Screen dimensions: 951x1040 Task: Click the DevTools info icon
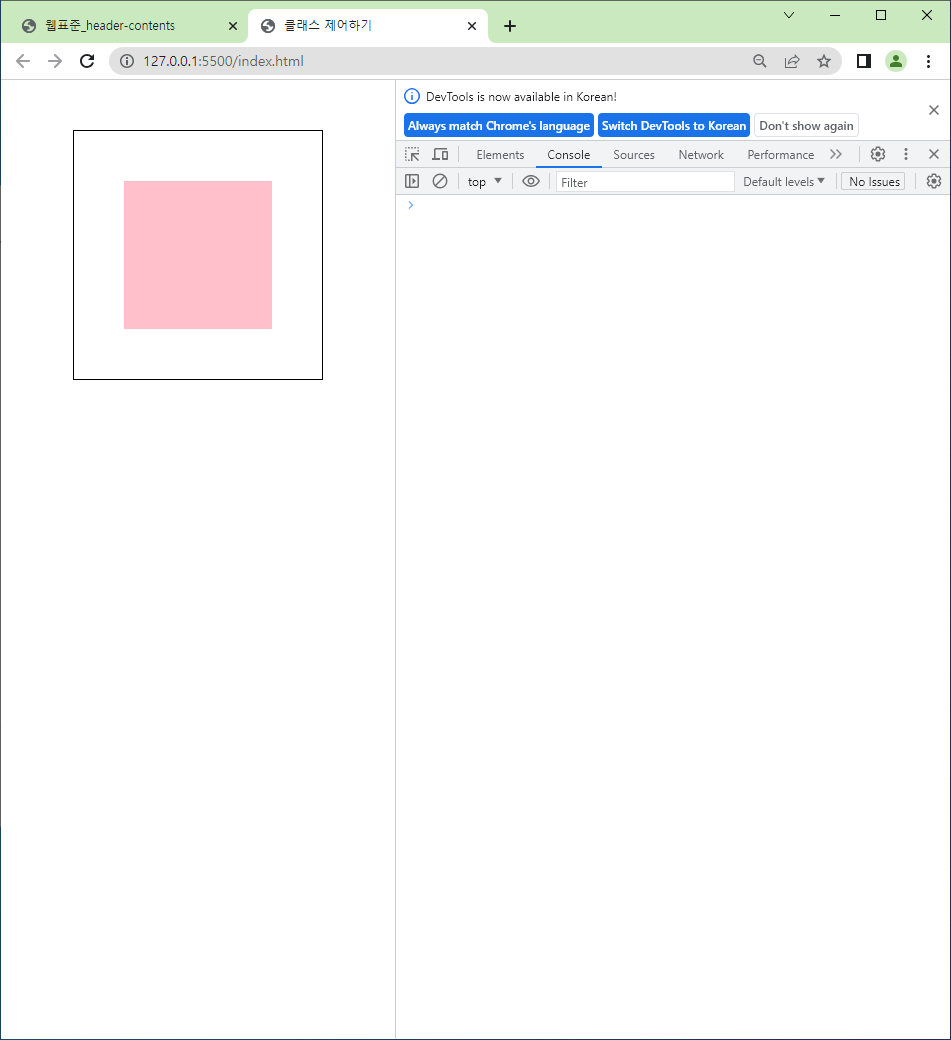tap(412, 96)
